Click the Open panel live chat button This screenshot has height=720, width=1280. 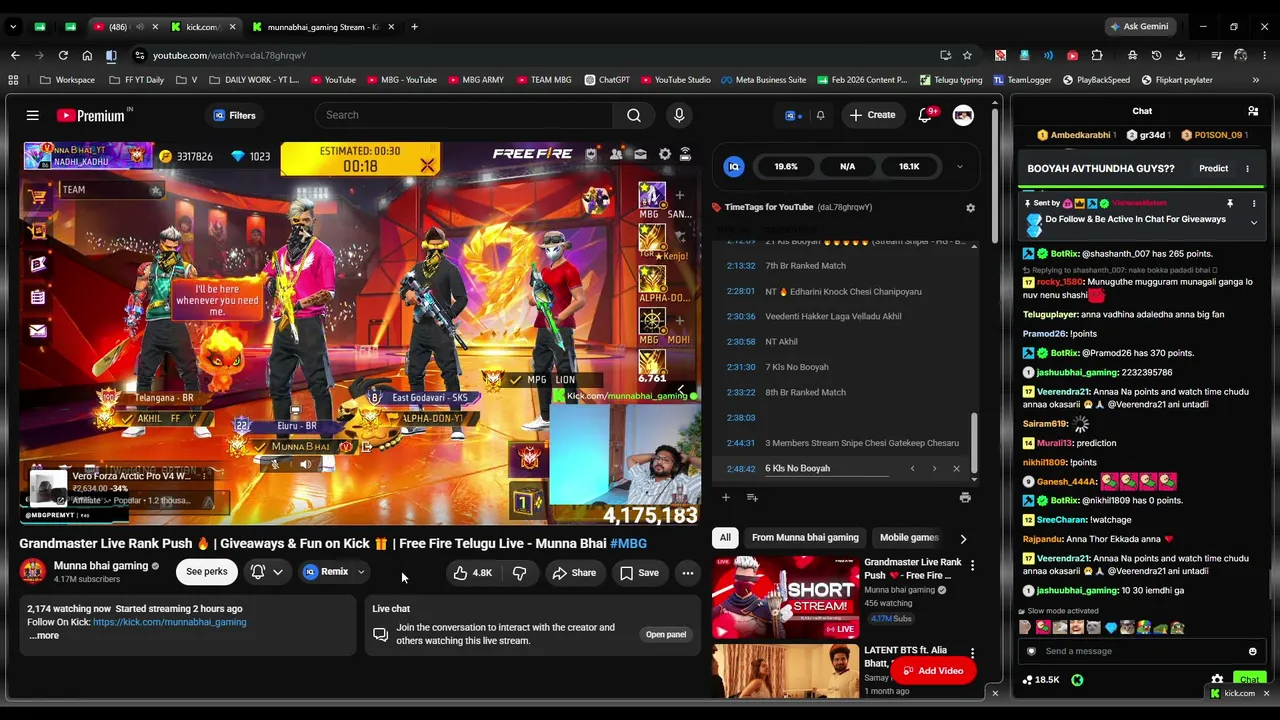(666, 634)
